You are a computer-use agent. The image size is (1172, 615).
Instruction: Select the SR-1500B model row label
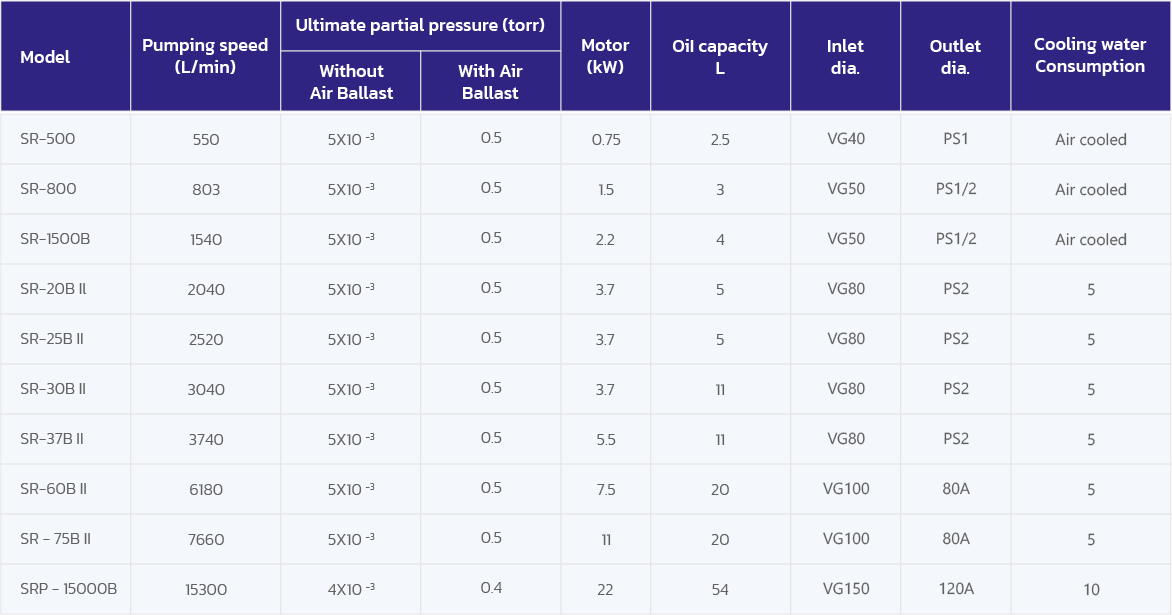click(55, 239)
